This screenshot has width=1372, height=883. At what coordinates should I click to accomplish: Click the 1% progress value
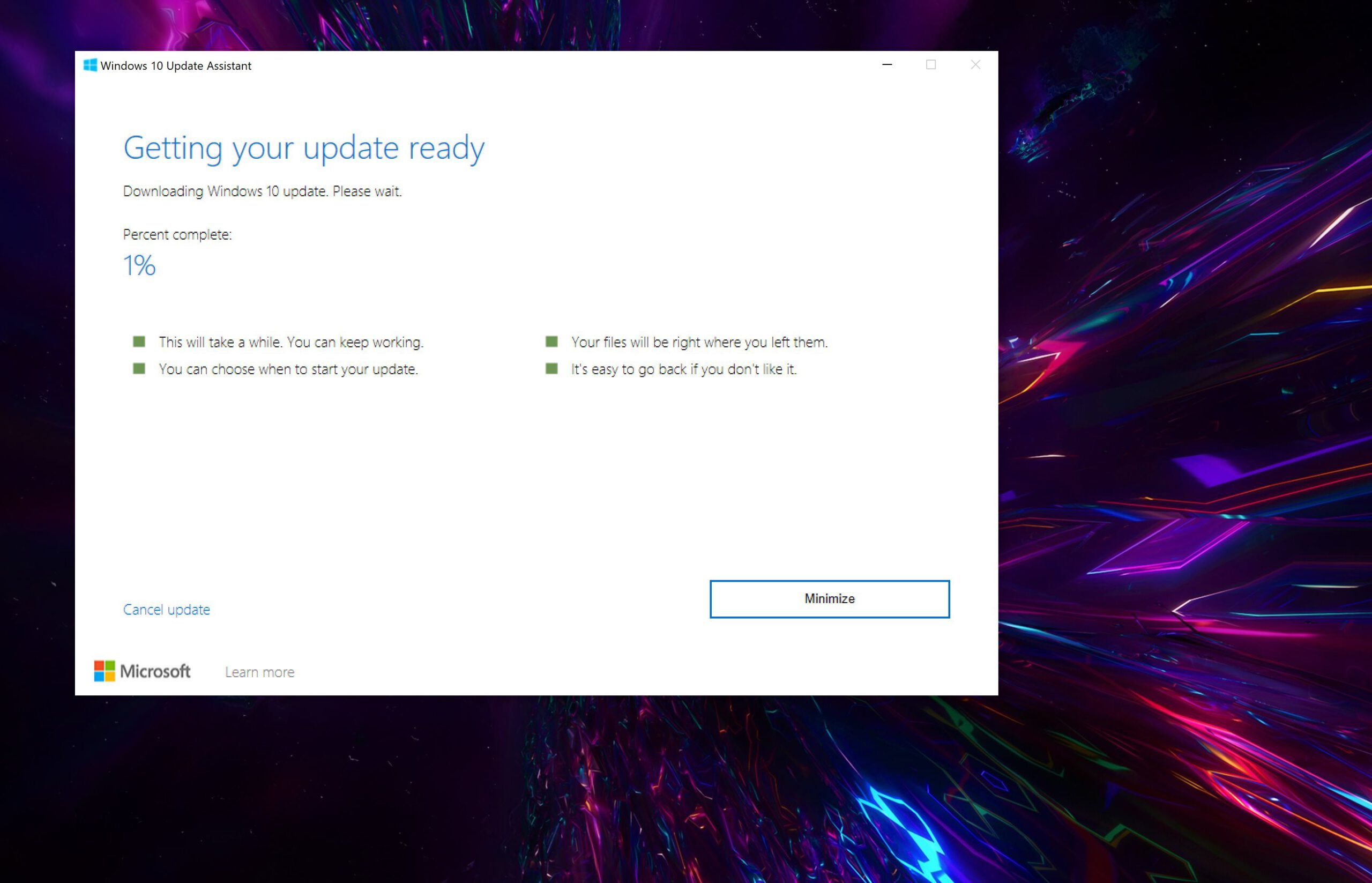tap(139, 265)
